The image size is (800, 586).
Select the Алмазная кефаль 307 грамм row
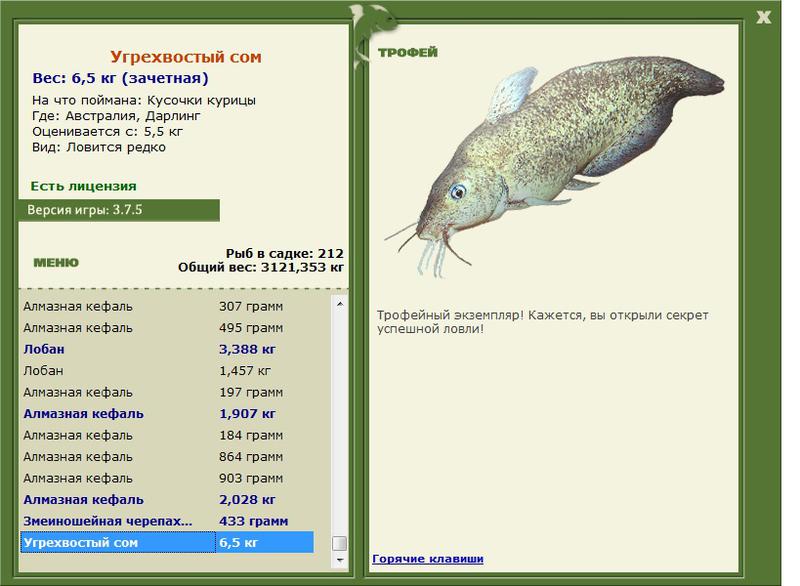coord(167,307)
